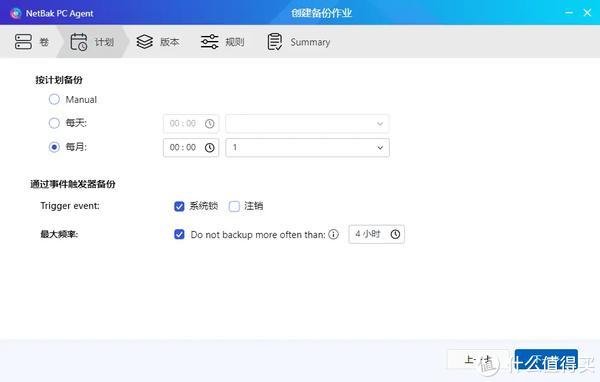This screenshot has width=600, height=382.
Task: Click the 创建备份作业 window title
Action: coord(321,13)
